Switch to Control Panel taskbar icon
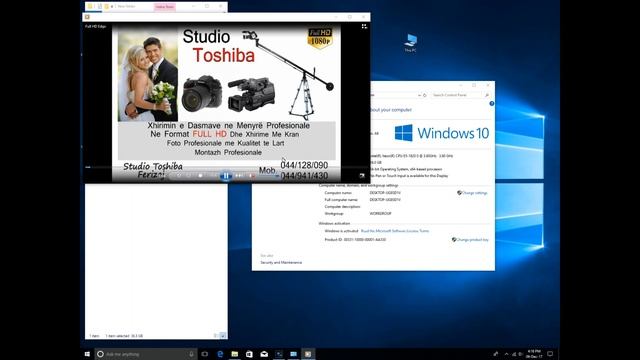 point(293,354)
